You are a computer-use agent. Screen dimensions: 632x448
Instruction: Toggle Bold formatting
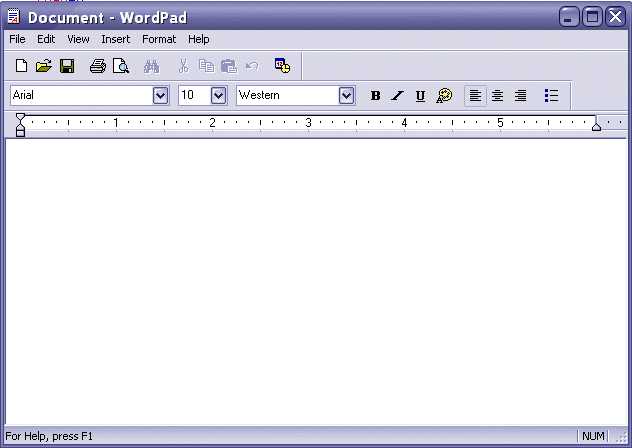[376, 96]
